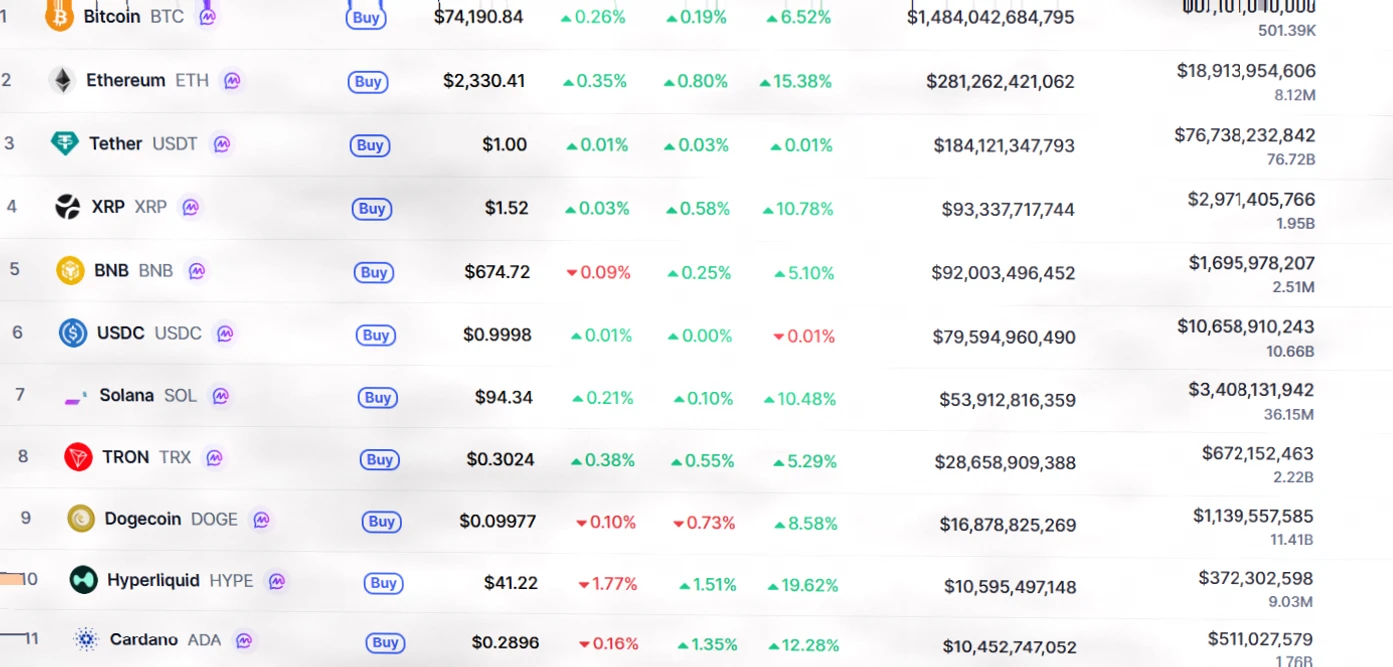Click the Solana coin logo icon
The width and height of the screenshot is (1393, 667).
tap(76, 396)
